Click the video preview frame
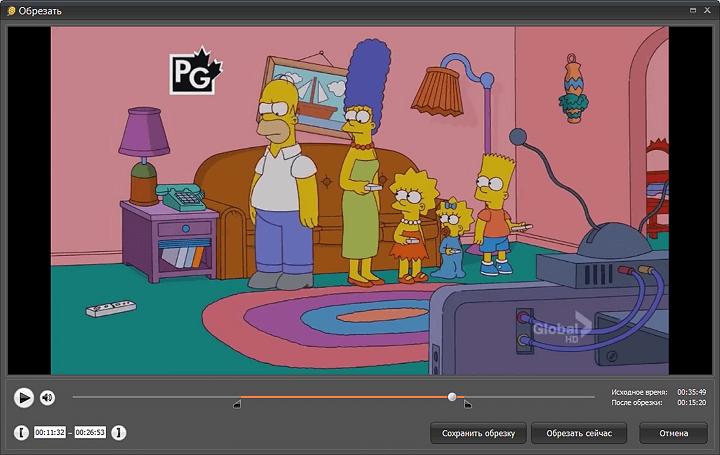This screenshot has height=455, width=720. coord(360,200)
